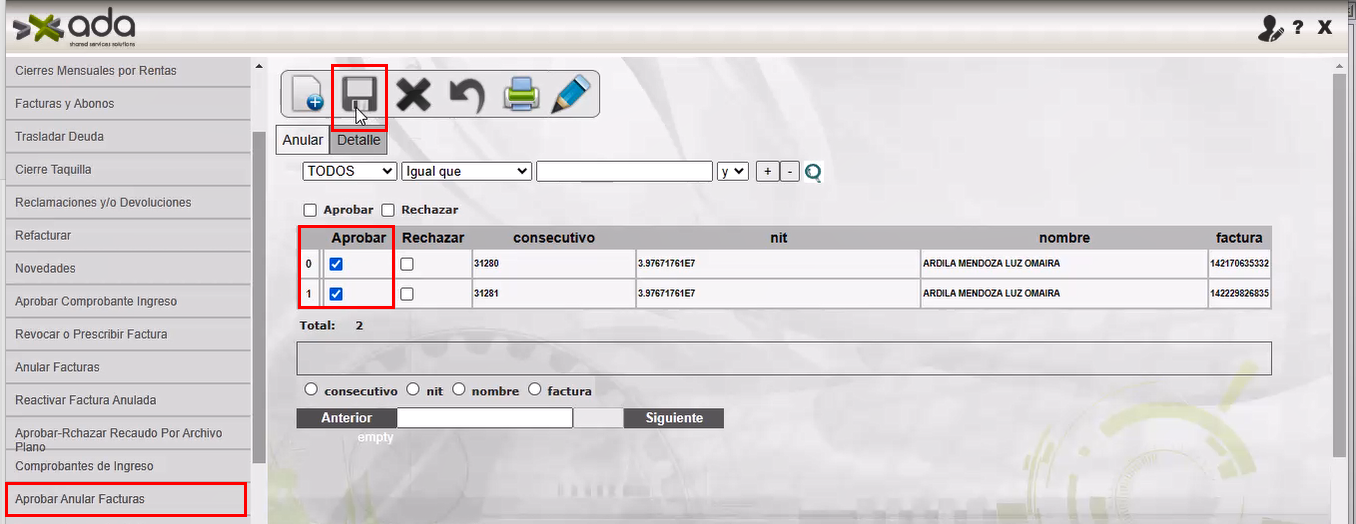Viewport: 1356px width, 524px height.
Task: Save using the floppy disk icon
Action: 359,95
